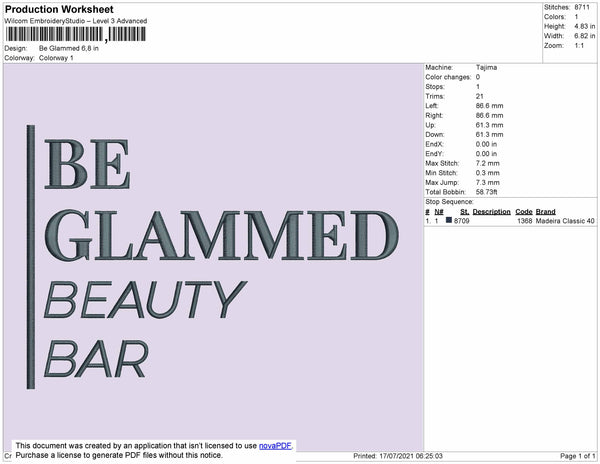600x464 pixels.
Task: Select the Colors value 1 in header
Action: 576,17
